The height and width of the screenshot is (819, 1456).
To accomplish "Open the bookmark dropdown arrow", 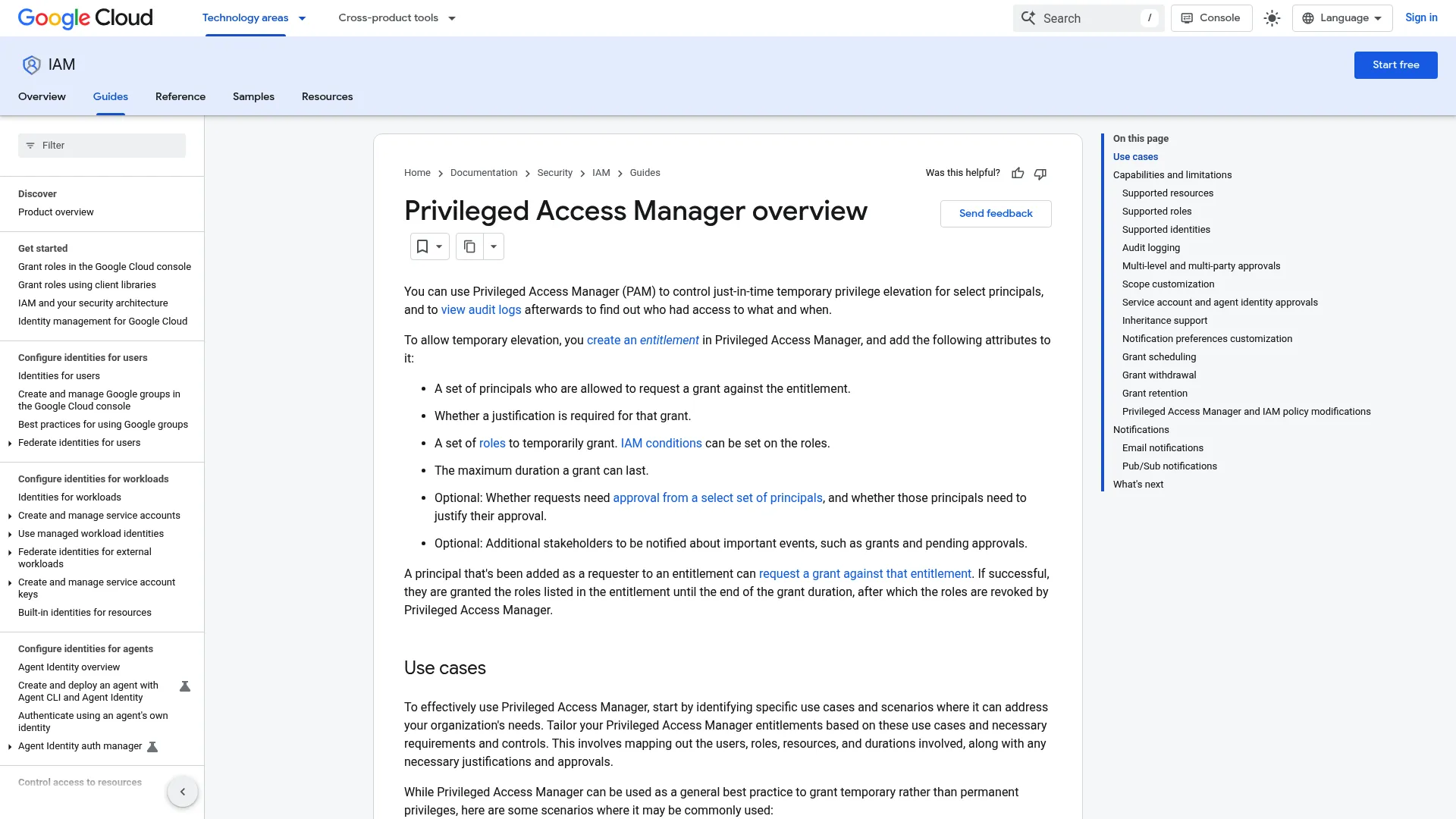I will 439,246.
